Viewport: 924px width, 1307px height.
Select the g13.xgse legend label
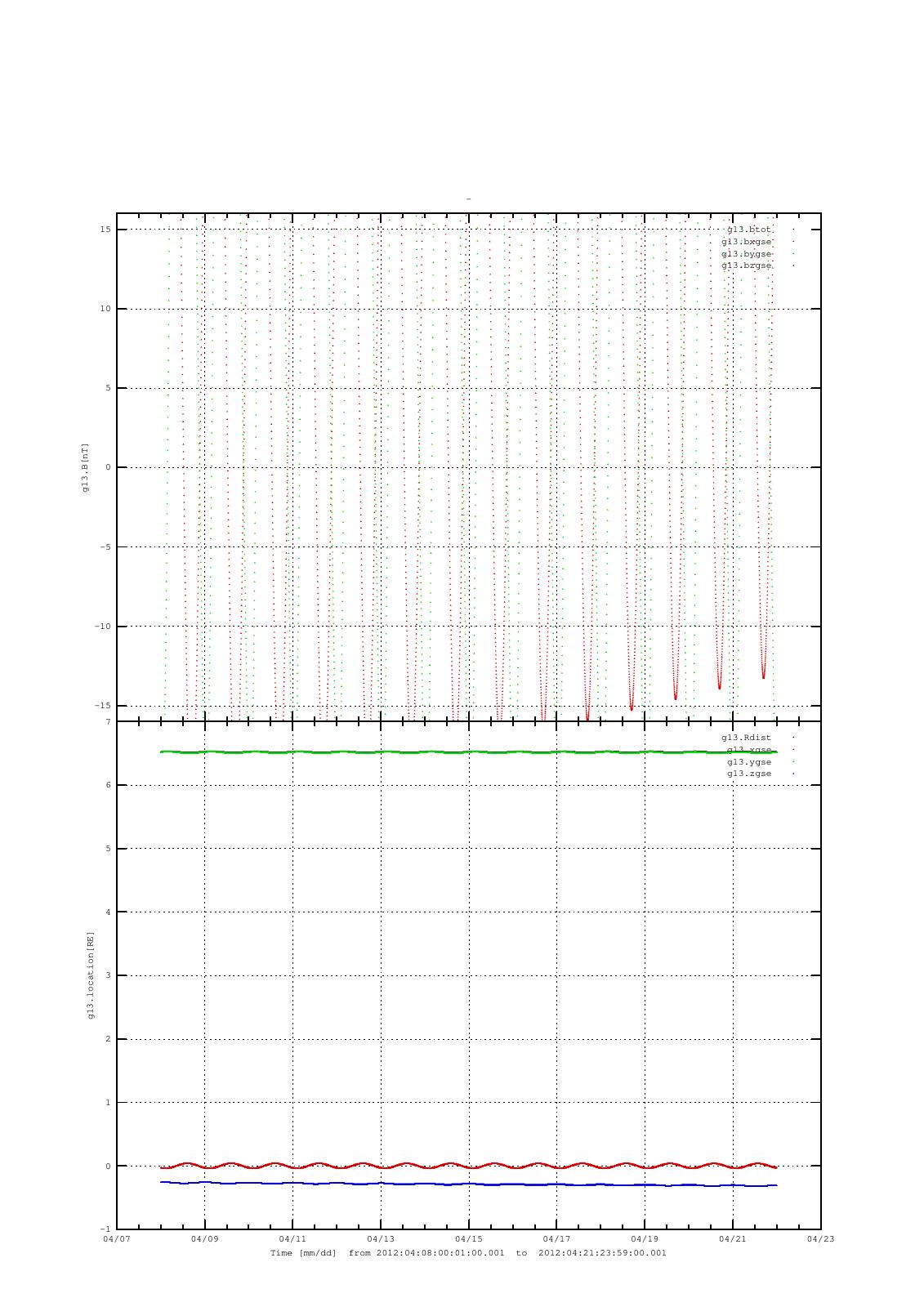pyautogui.click(x=749, y=750)
